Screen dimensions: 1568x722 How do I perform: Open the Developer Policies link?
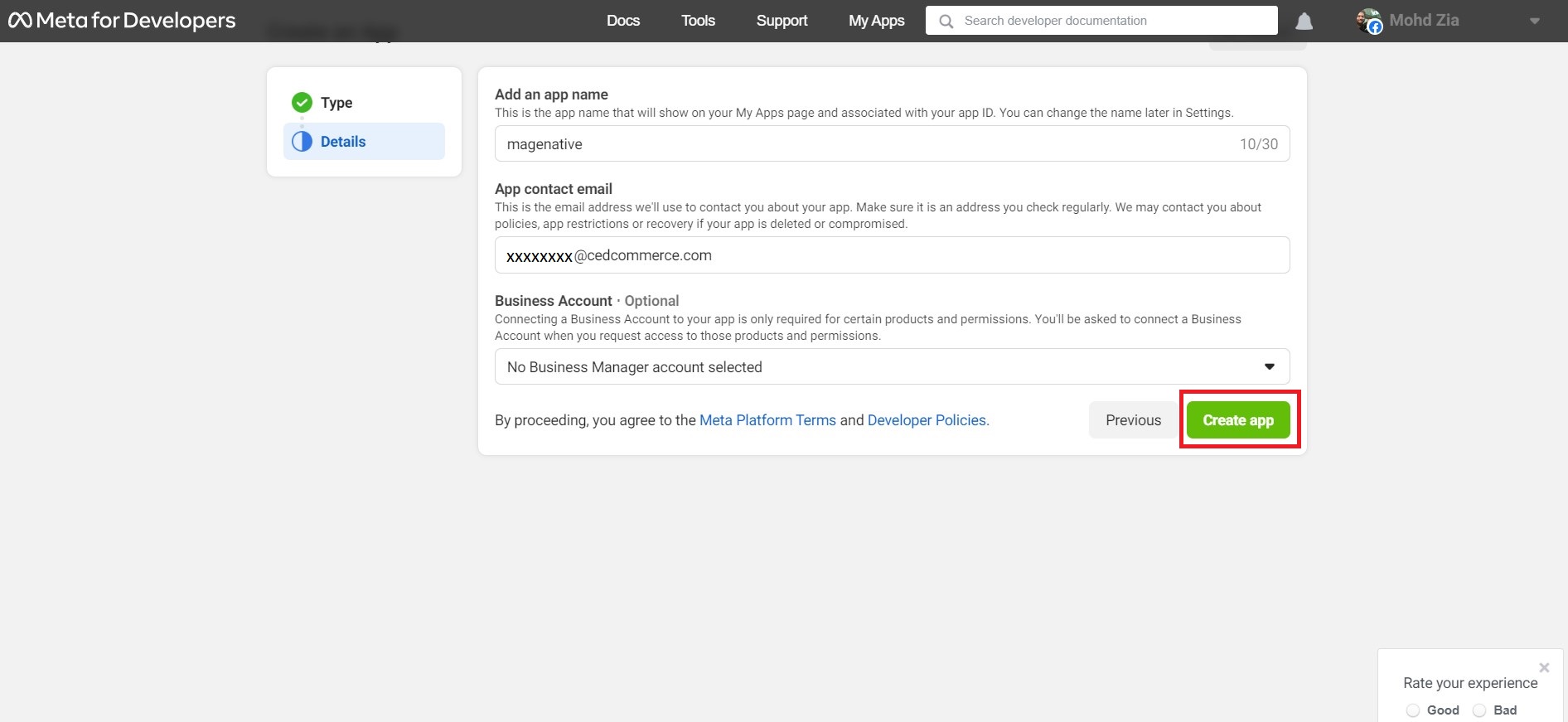click(927, 420)
